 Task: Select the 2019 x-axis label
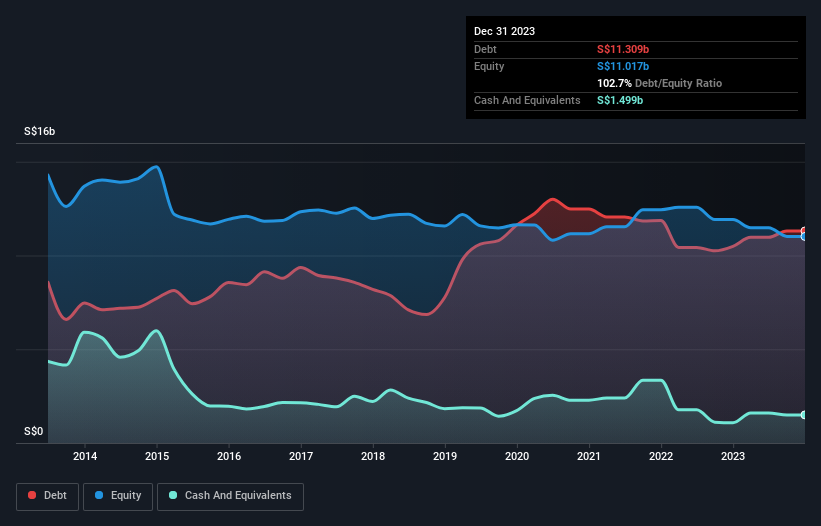[x=445, y=456]
